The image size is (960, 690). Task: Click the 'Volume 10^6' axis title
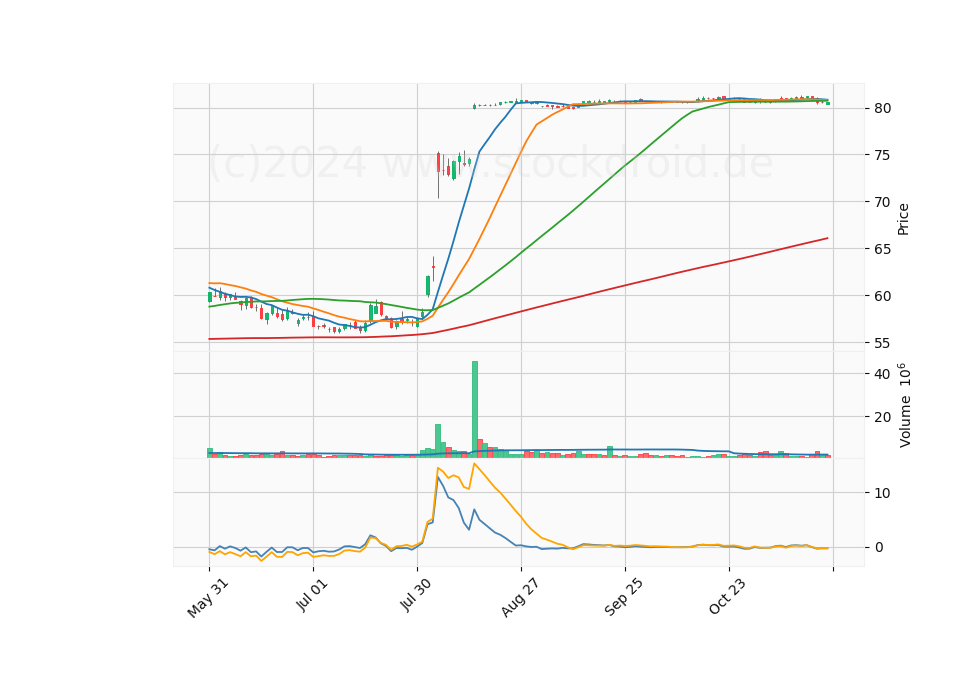[904, 405]
